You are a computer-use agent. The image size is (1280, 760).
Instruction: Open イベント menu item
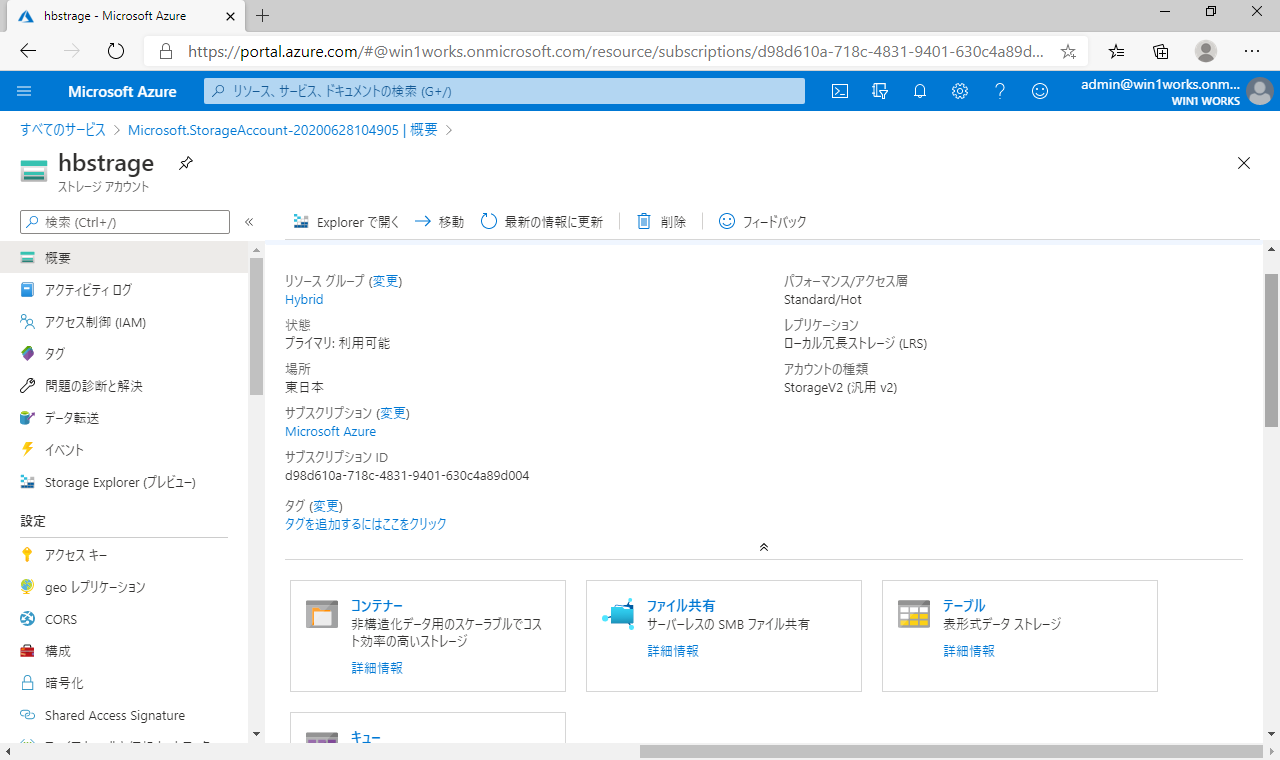point(124,450)
